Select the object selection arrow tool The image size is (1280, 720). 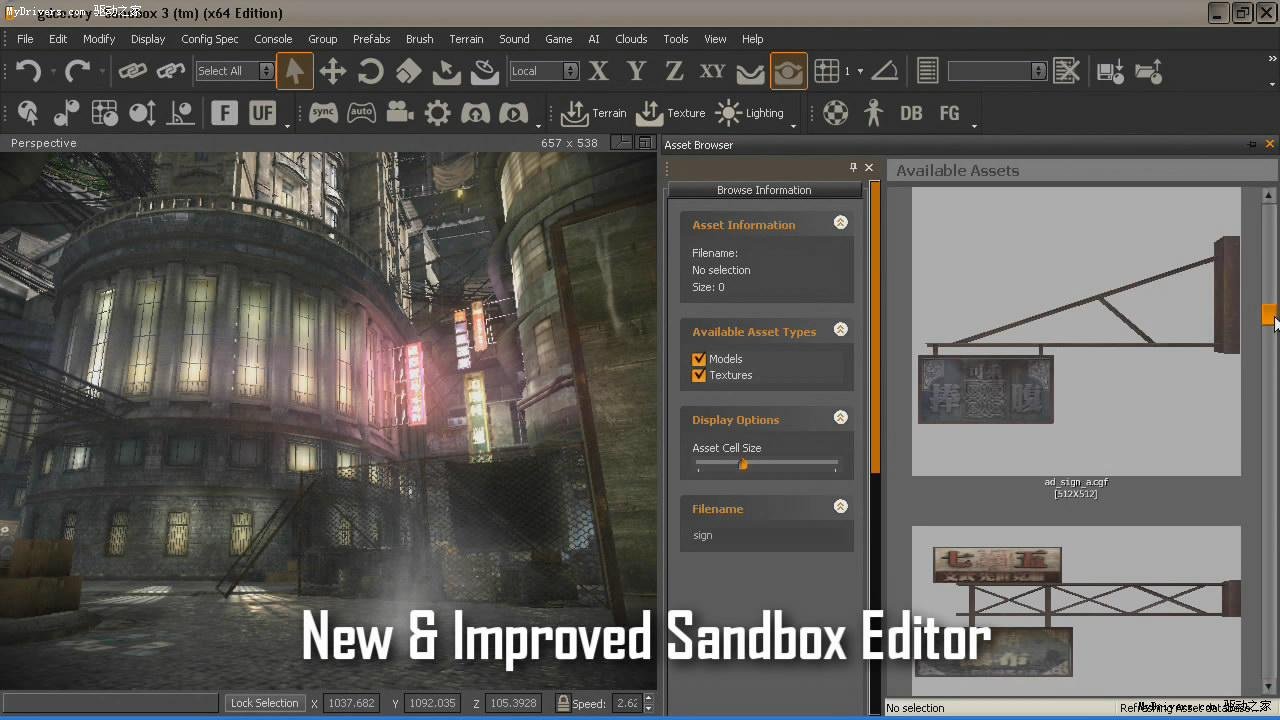click(295, 71)
